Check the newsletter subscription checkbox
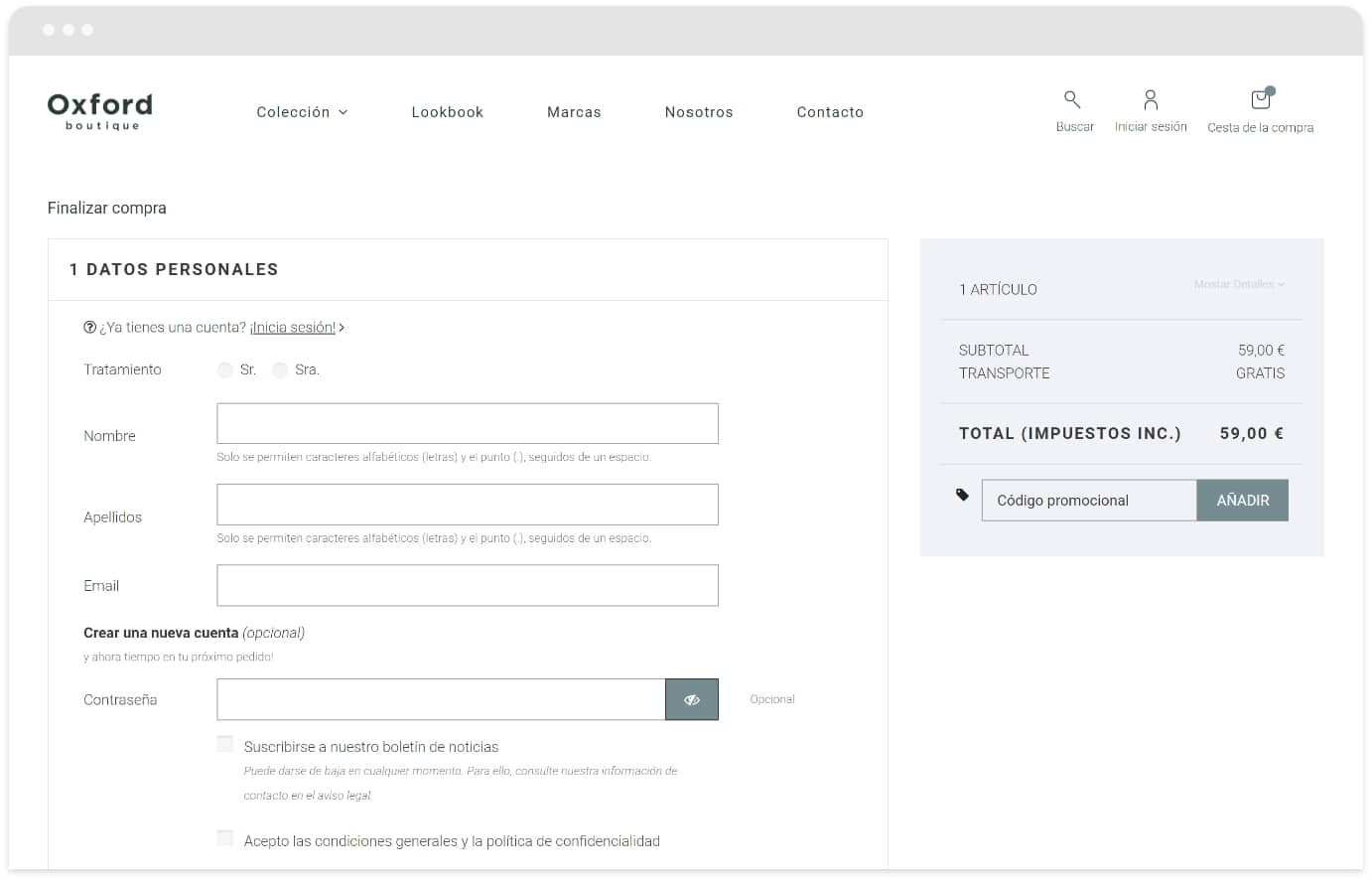The width and height of the screenshot is (1372, 881). click(x=225, y=744)
